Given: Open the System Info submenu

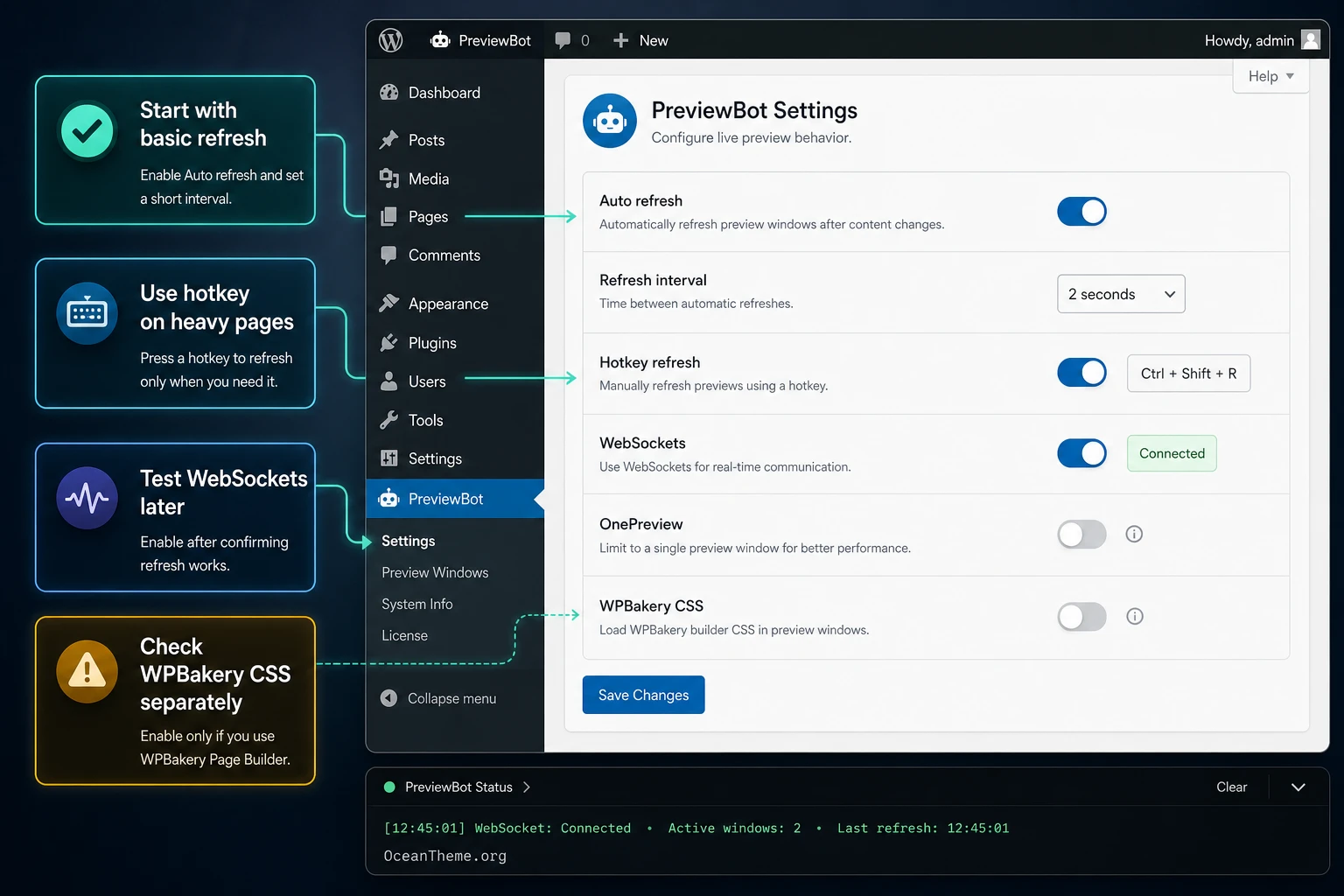Looking at the screenshot, I should click(x=417, y=604).
